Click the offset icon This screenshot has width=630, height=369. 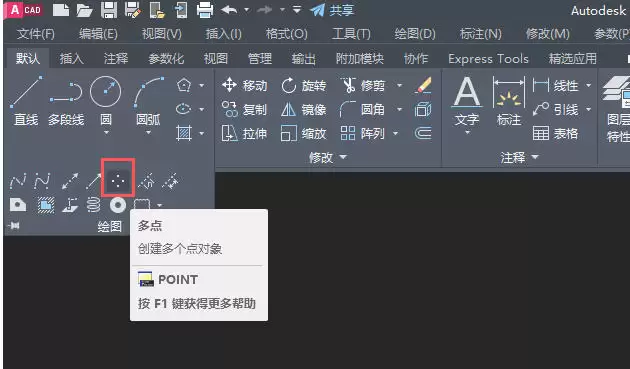[x=423, y=133]
